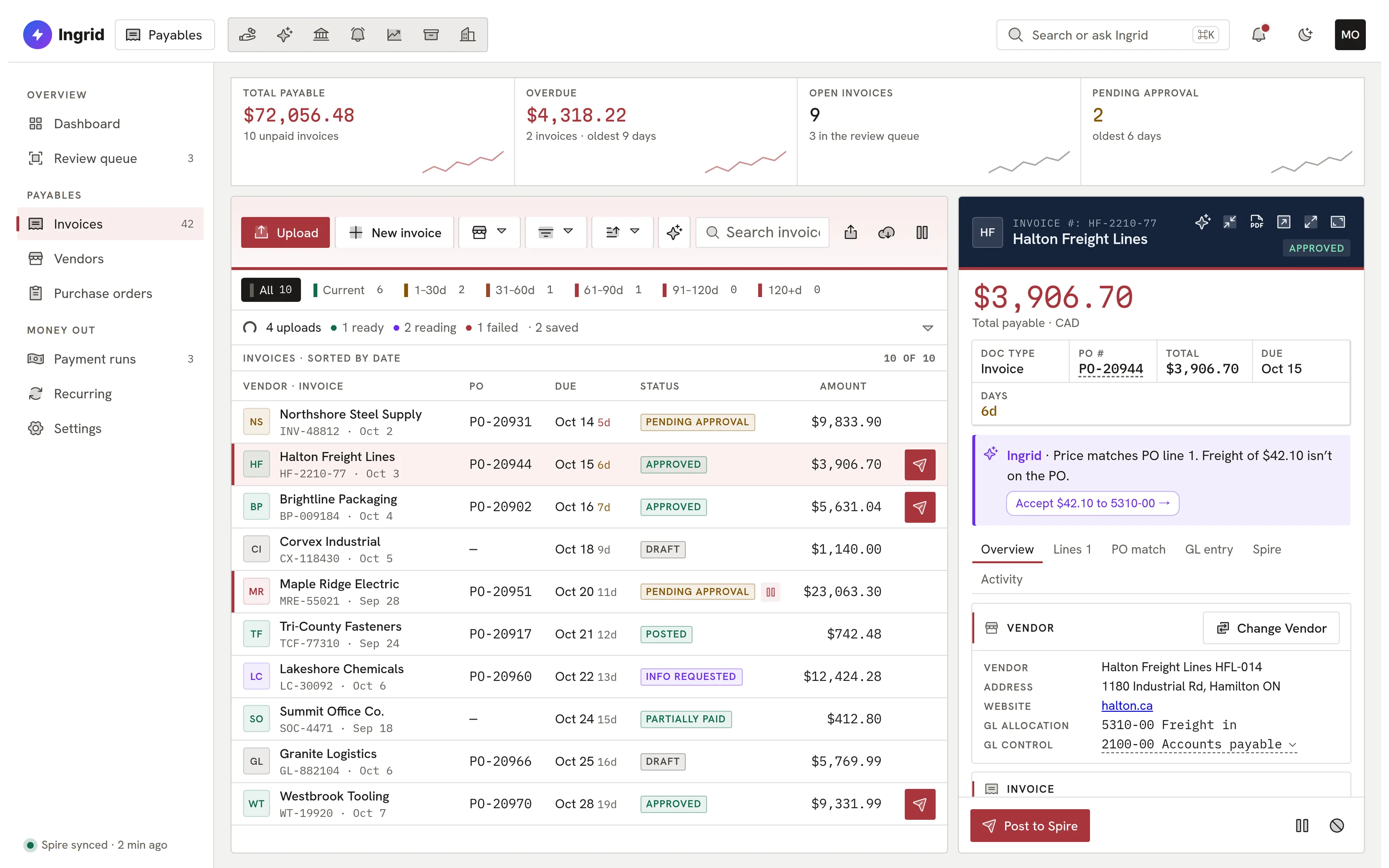Click the Post to Spire button
This screenshot has width=1389, height=868.
tap(1030, 826)
